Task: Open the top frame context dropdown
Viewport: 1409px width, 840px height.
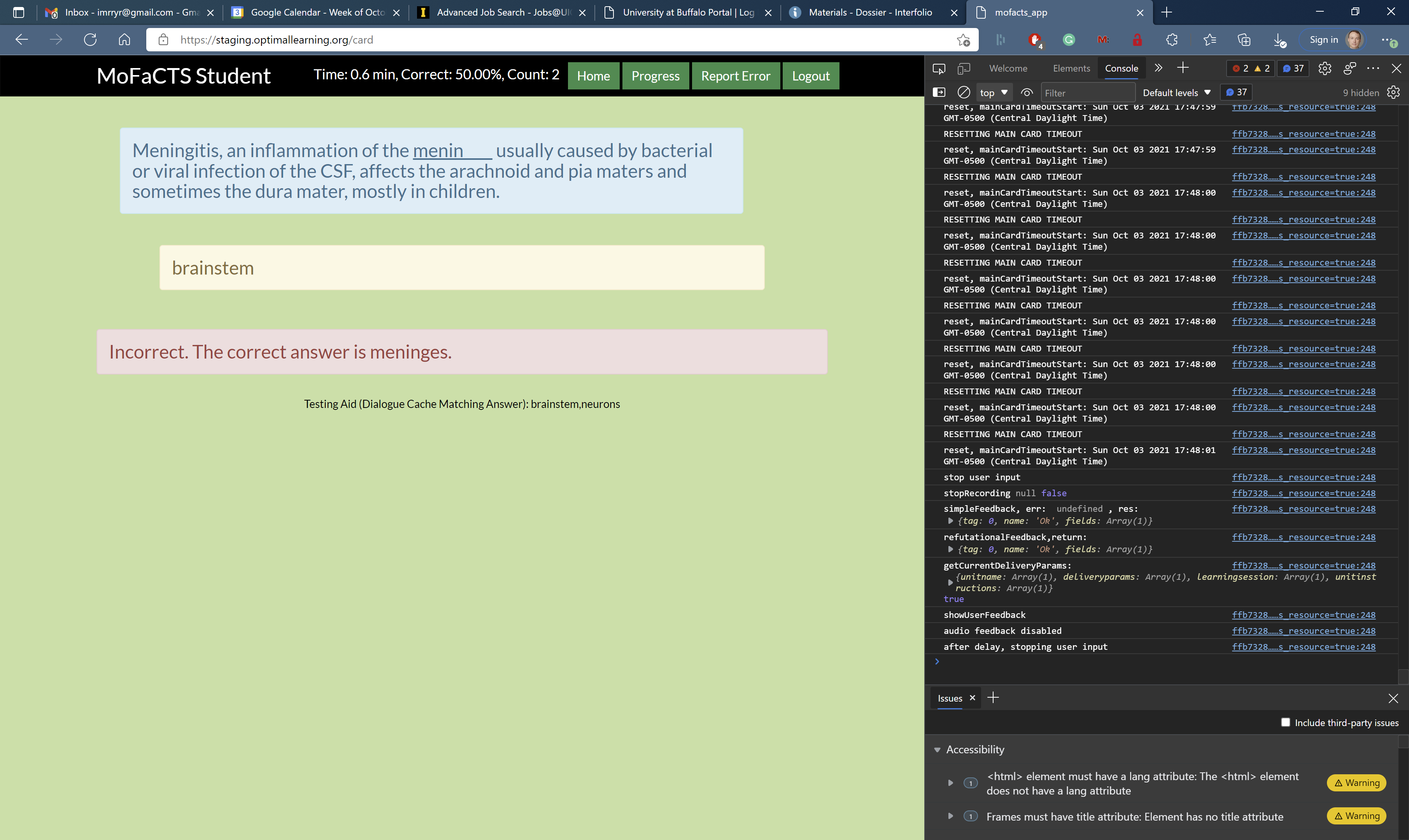Action: click(994, 92)
